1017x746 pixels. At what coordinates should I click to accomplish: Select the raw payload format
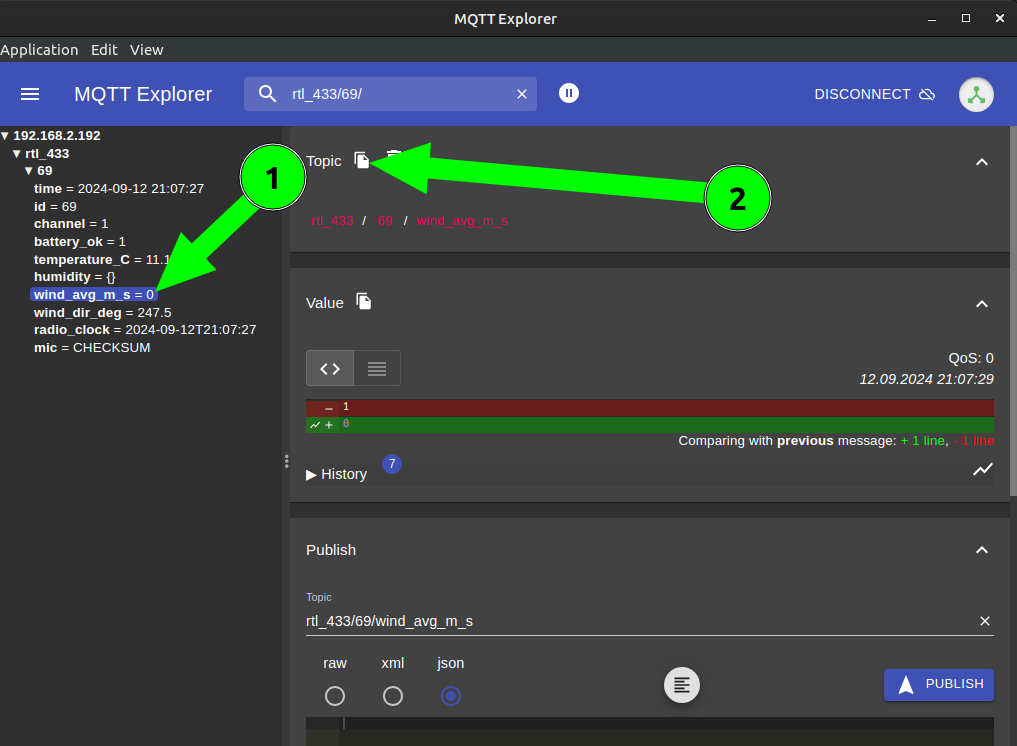tap(335, 695)
